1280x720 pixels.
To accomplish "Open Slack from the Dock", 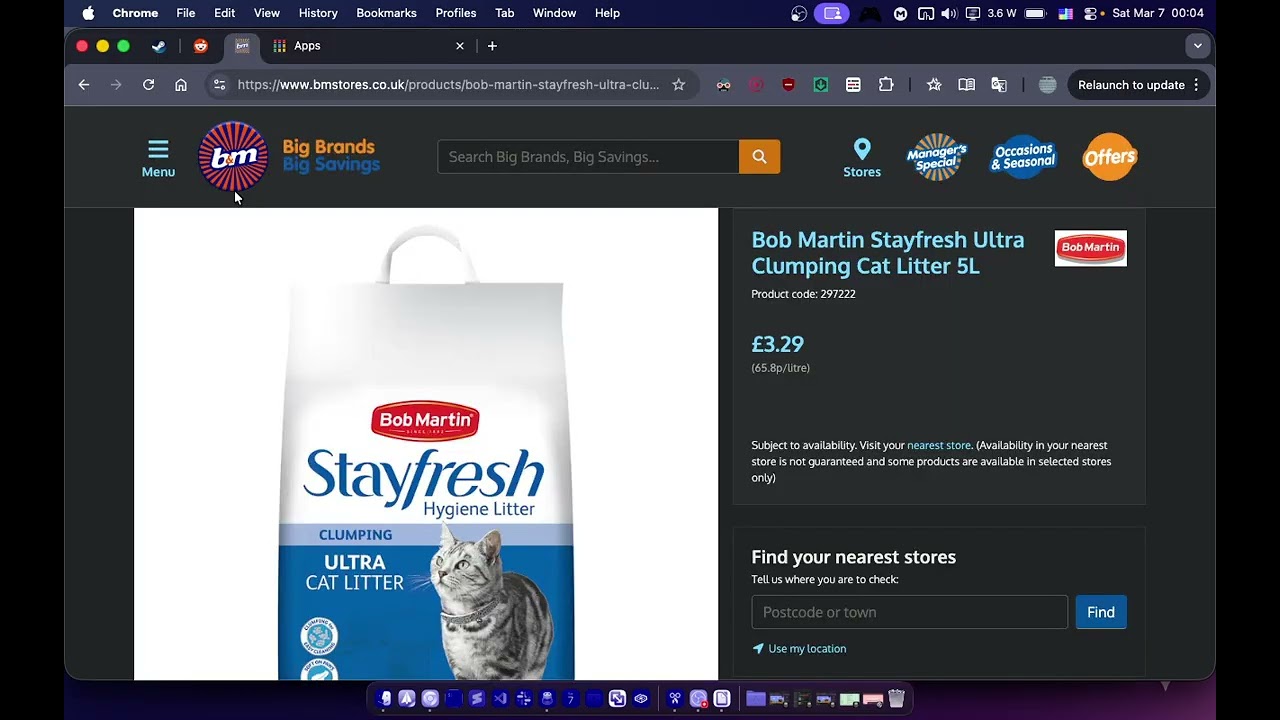I will pyautogui.click(x=523, y=699).
